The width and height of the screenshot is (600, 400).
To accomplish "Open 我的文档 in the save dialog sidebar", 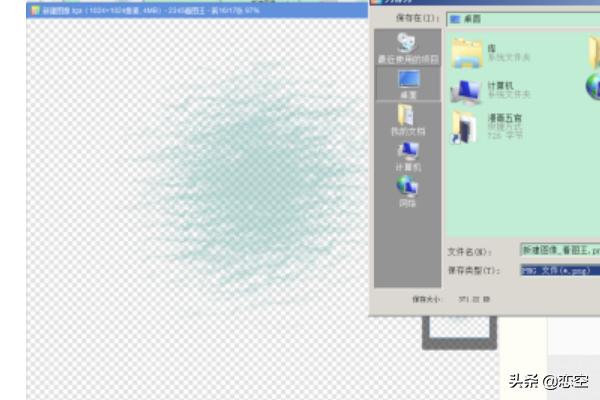I will coord(408,120).
